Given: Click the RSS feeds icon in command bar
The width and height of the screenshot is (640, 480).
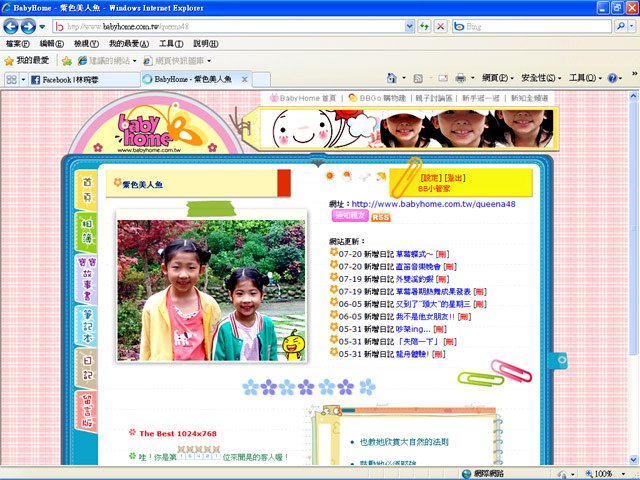Looking at the screenshot, I should point(418,78).
